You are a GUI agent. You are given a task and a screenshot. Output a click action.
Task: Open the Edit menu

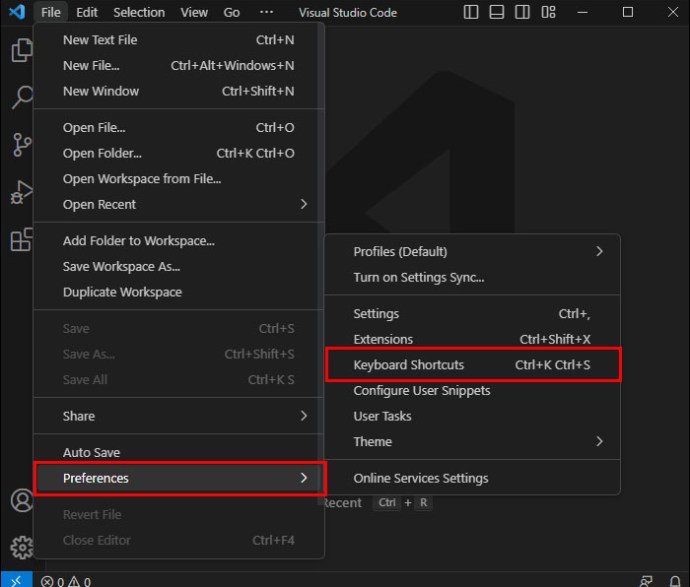(87, 12)
